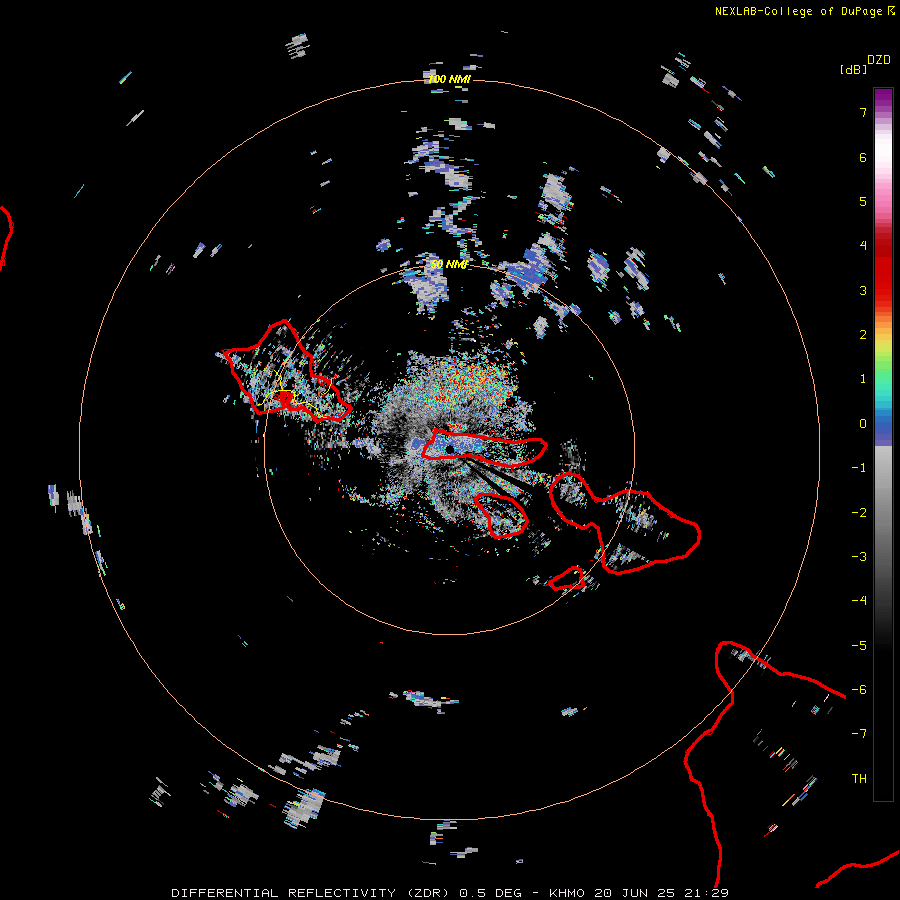Click DIFFERENTIAL REFLECTIVITY (ZDR) in the caption
Image resolution: width=900 pixels, height=900 pixels.
[312, 893]
